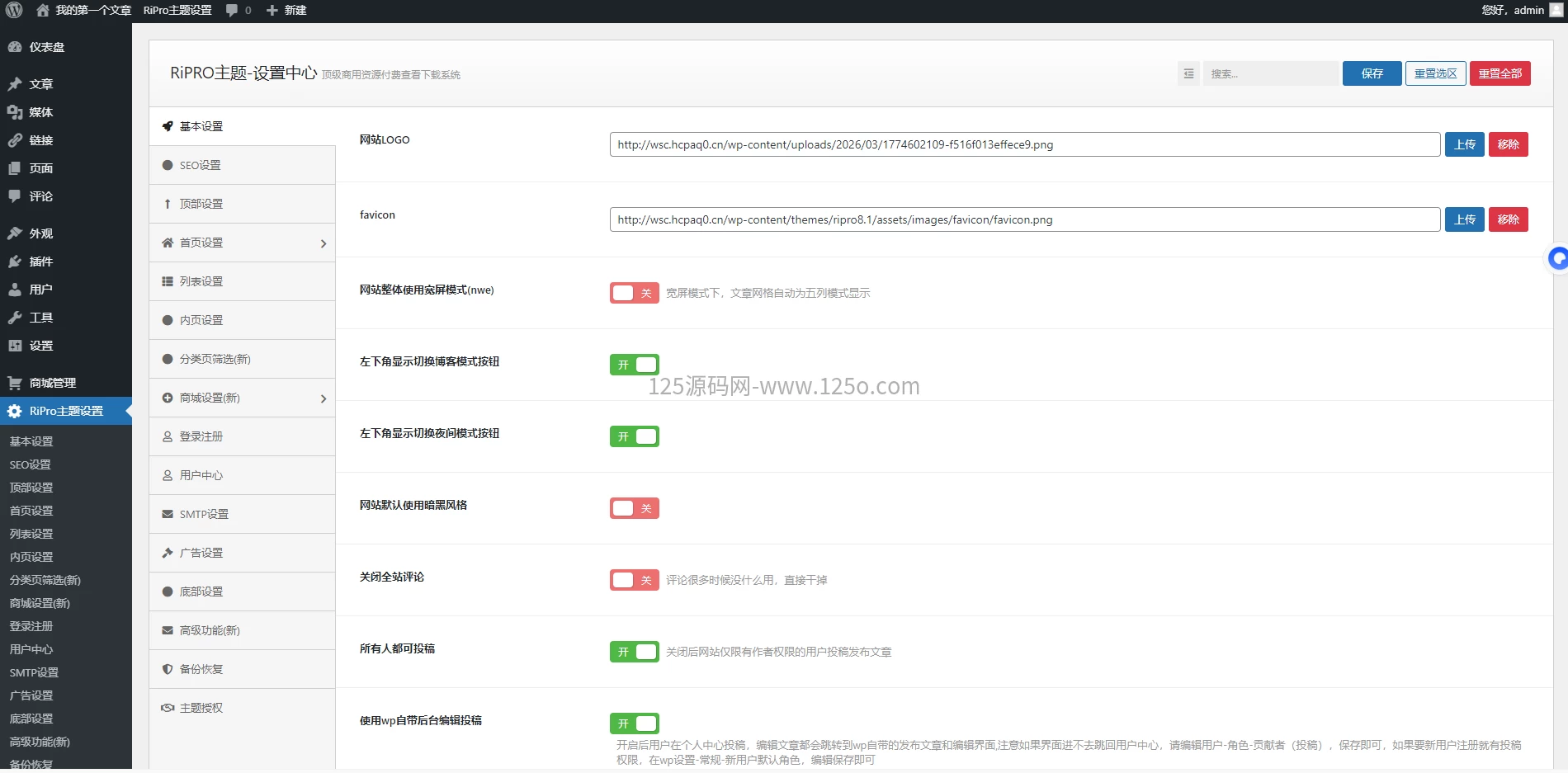
Task: Turn off the night mode switch button toggle
Action: (x=634, y=436)
